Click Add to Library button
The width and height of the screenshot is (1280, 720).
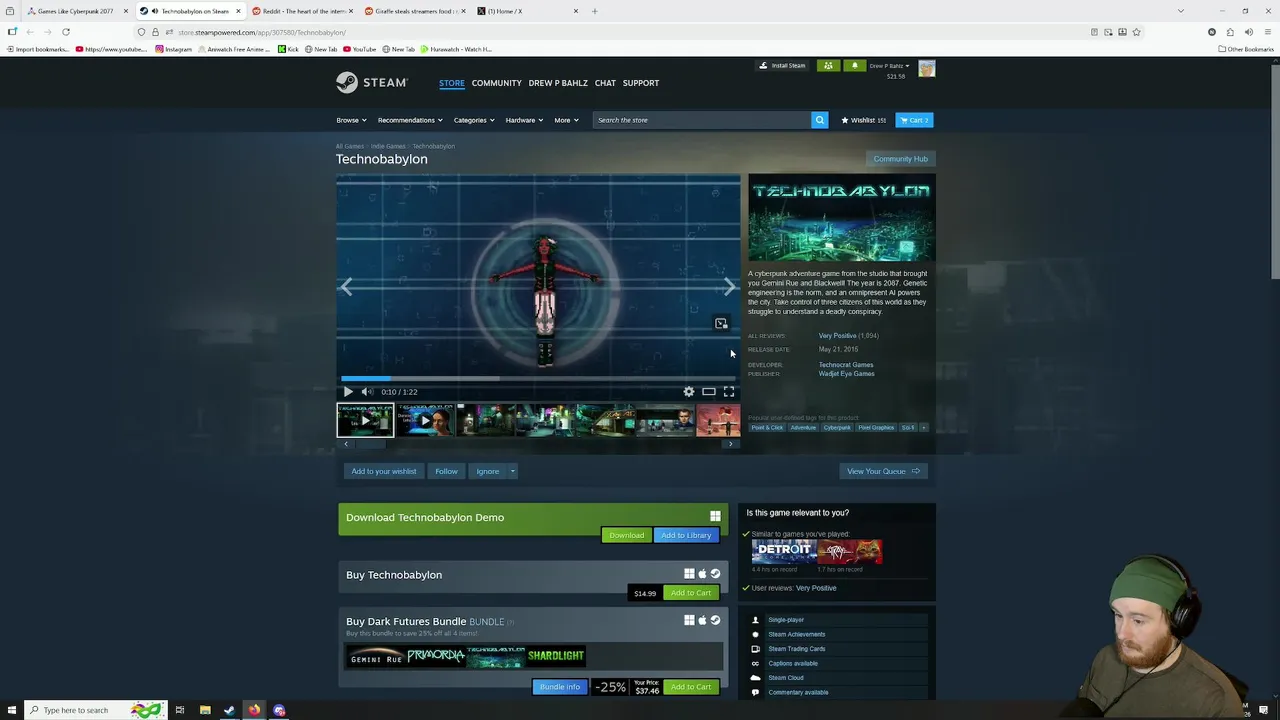click(x=686, y=535)
